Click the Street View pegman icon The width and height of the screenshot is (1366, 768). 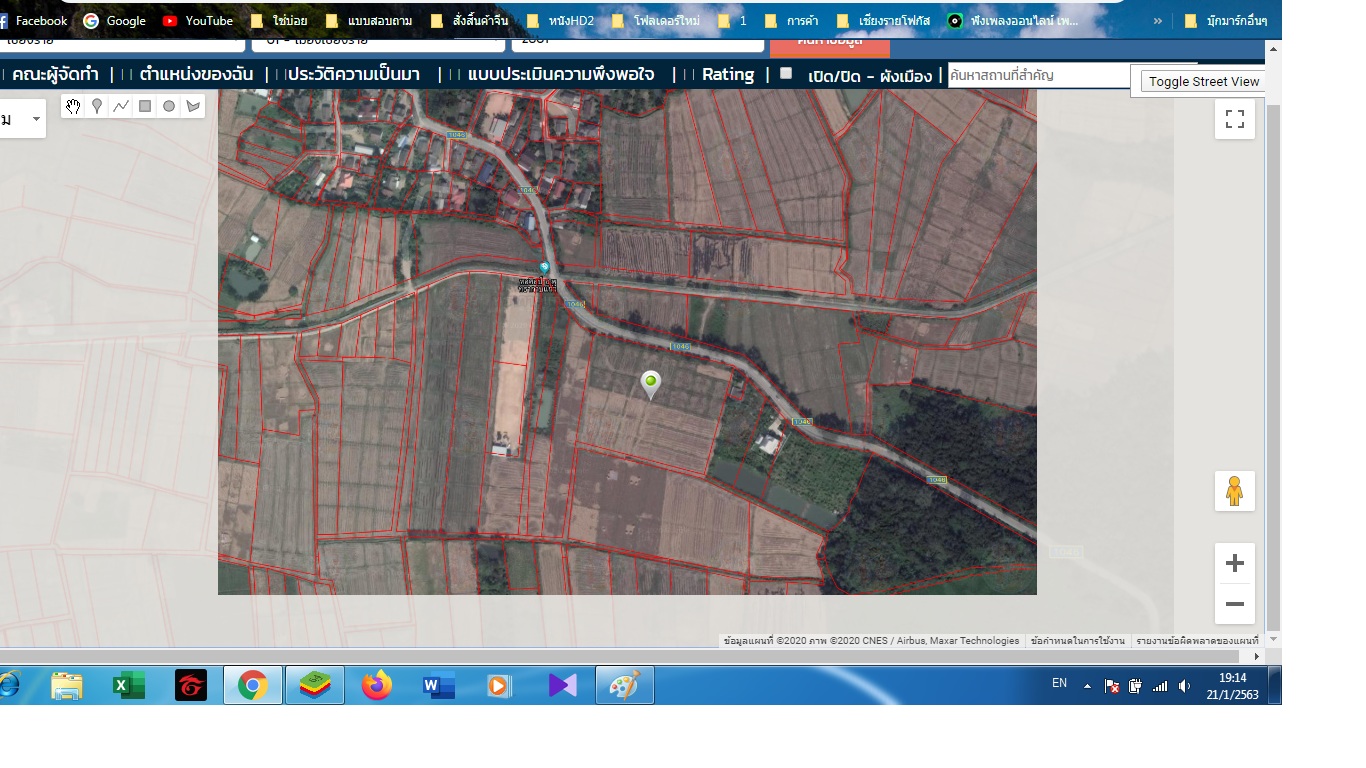[1234, 491]
